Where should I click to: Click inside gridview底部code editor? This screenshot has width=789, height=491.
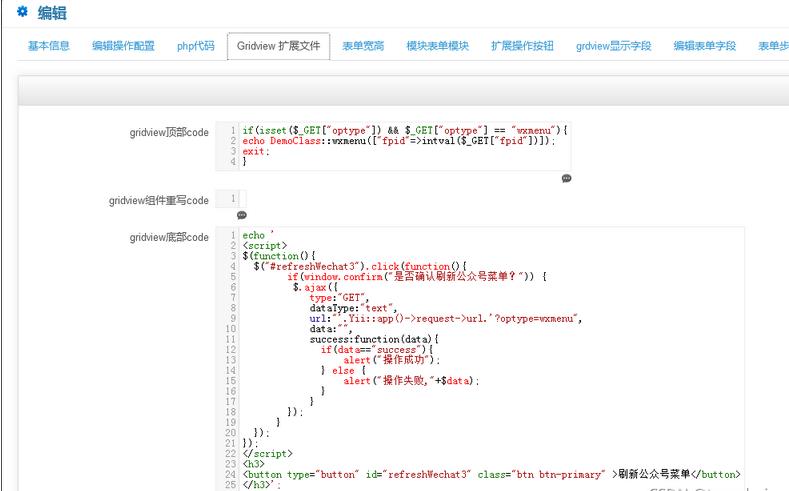pos(480,359)
